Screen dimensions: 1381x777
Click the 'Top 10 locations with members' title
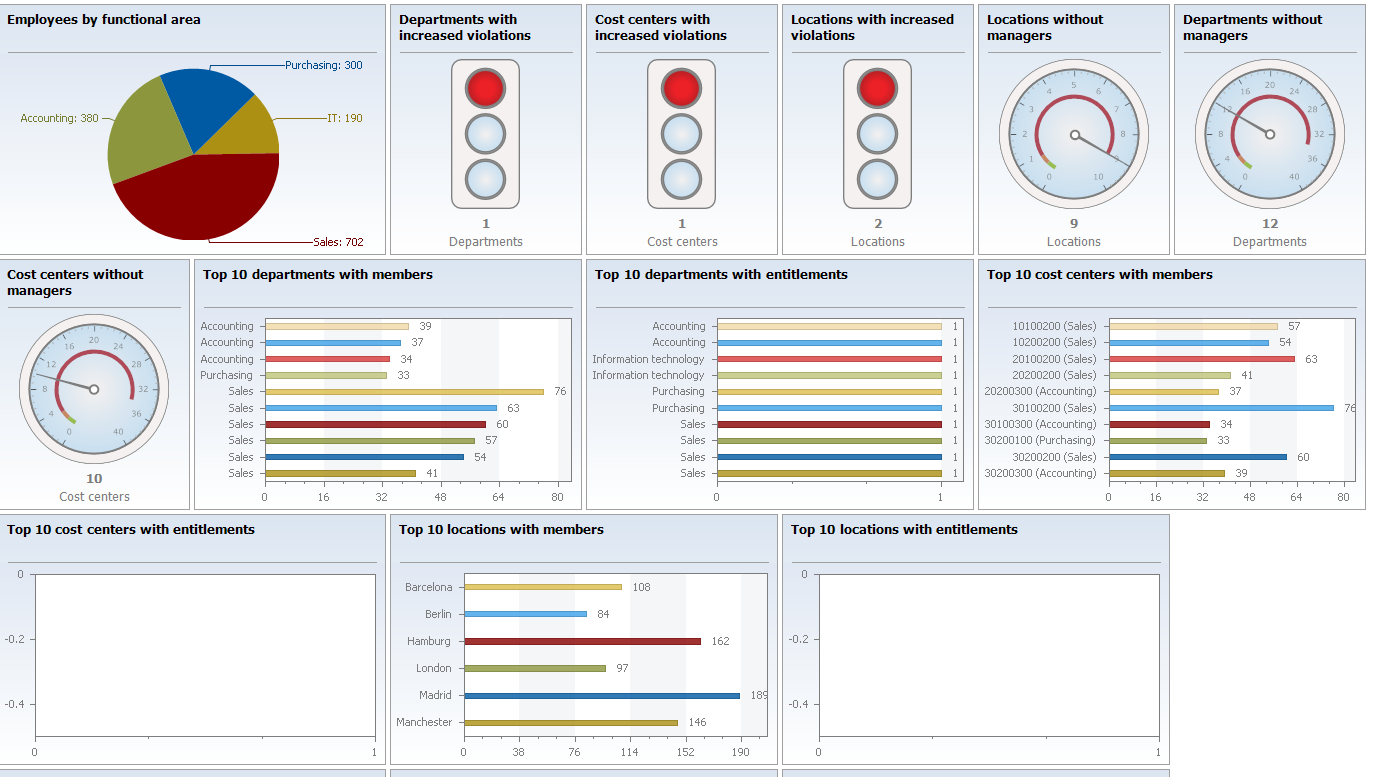point(501,529)
